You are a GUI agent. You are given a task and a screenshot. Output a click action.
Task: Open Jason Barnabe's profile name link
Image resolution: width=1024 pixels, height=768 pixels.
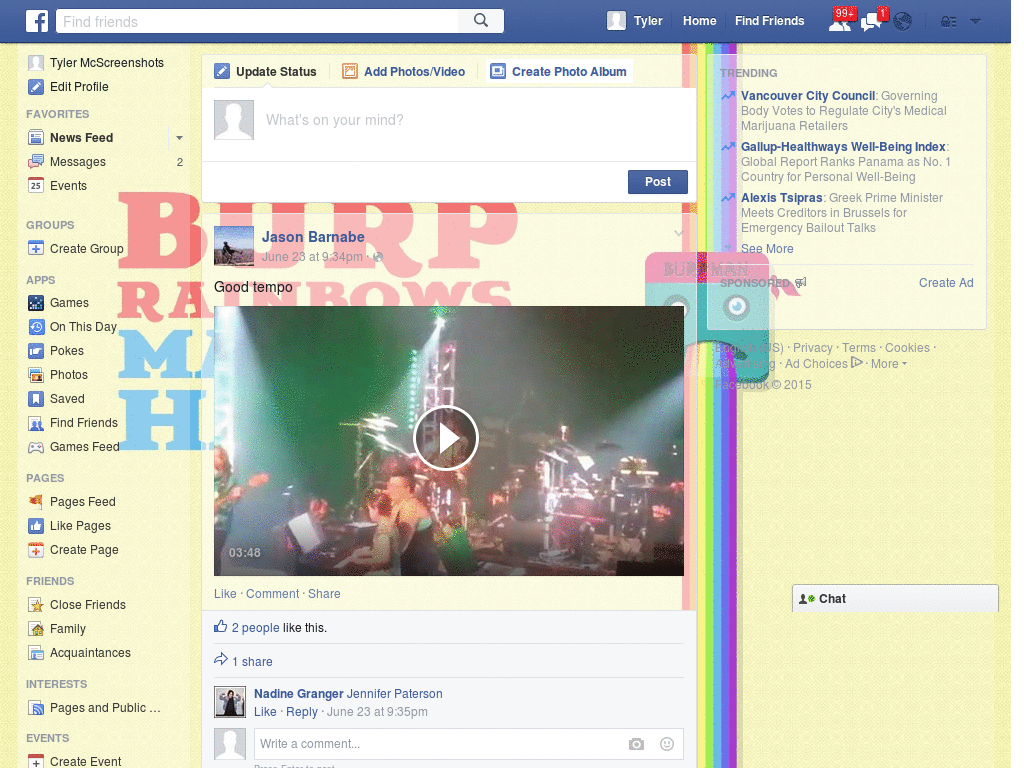pyautogui.click(x=313, y=237)
